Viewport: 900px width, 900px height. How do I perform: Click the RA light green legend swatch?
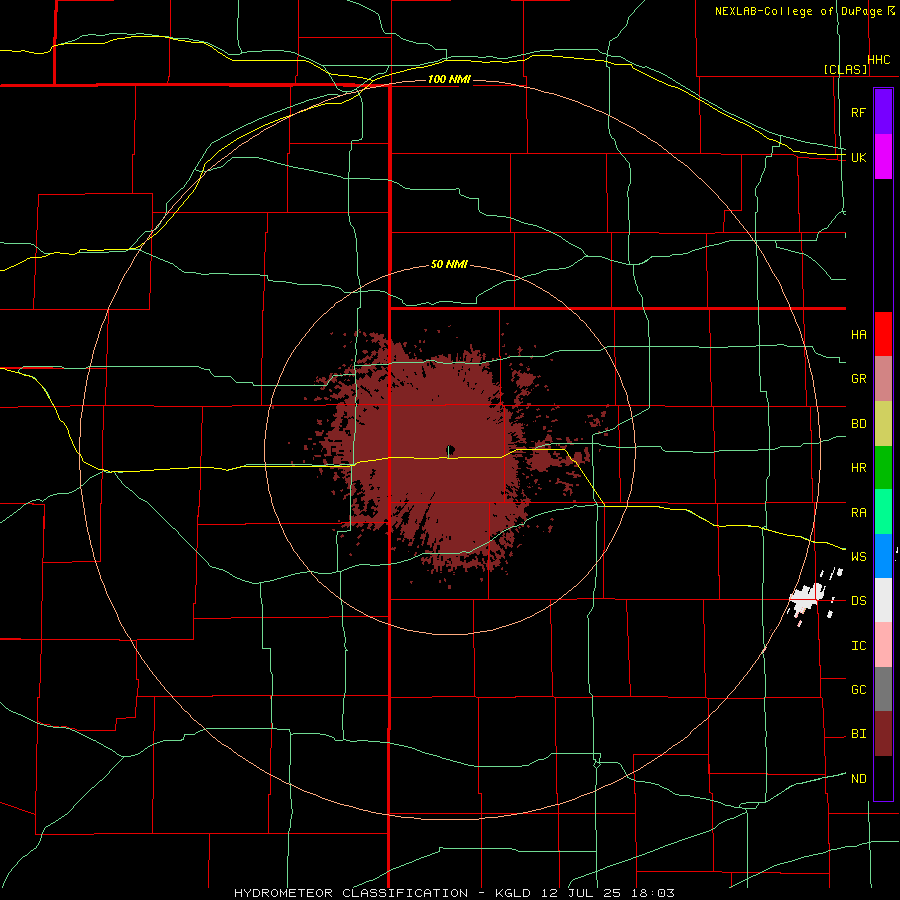883,512
